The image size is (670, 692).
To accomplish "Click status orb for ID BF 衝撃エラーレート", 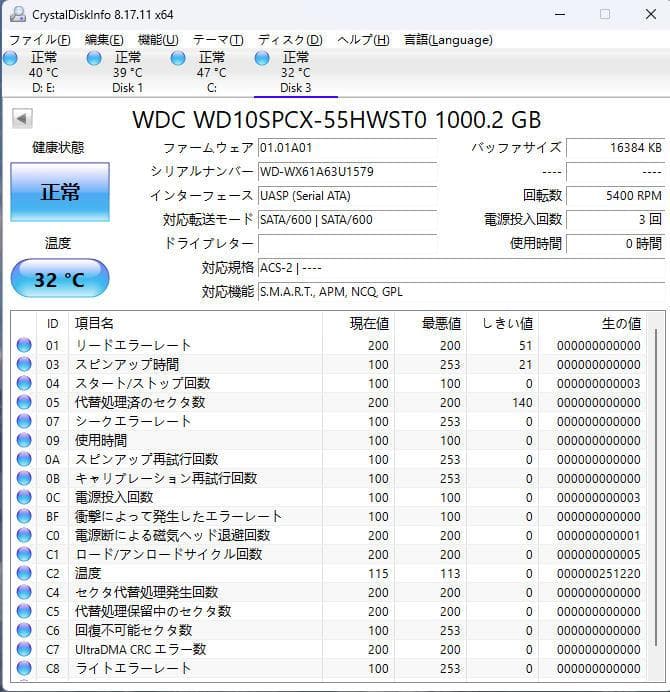I will pyautogui.click(x=24, y=516).
